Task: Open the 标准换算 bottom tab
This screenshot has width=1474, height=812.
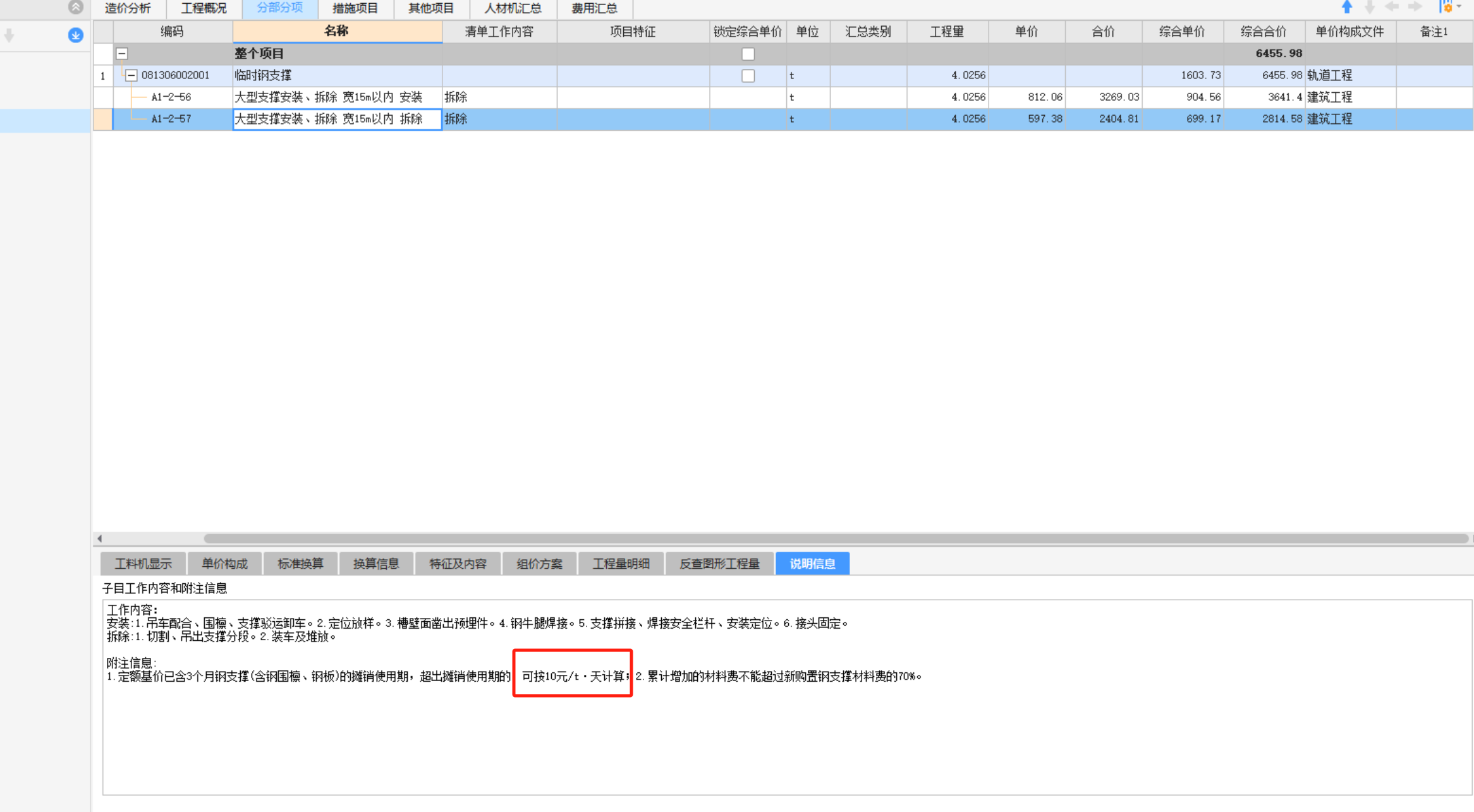Action: click(x=300, y=563)
